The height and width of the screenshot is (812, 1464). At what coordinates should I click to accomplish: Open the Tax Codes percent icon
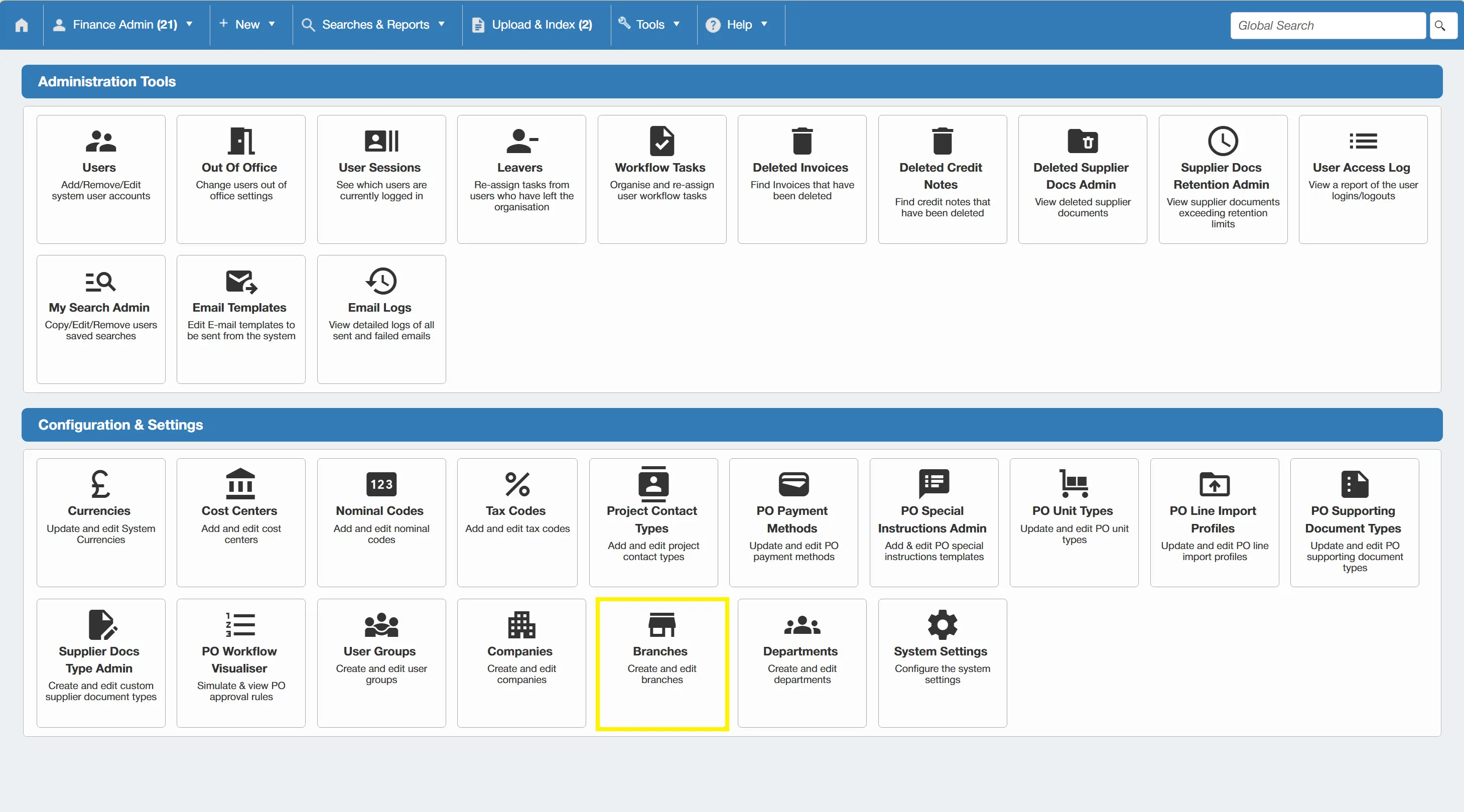point(517,484)
